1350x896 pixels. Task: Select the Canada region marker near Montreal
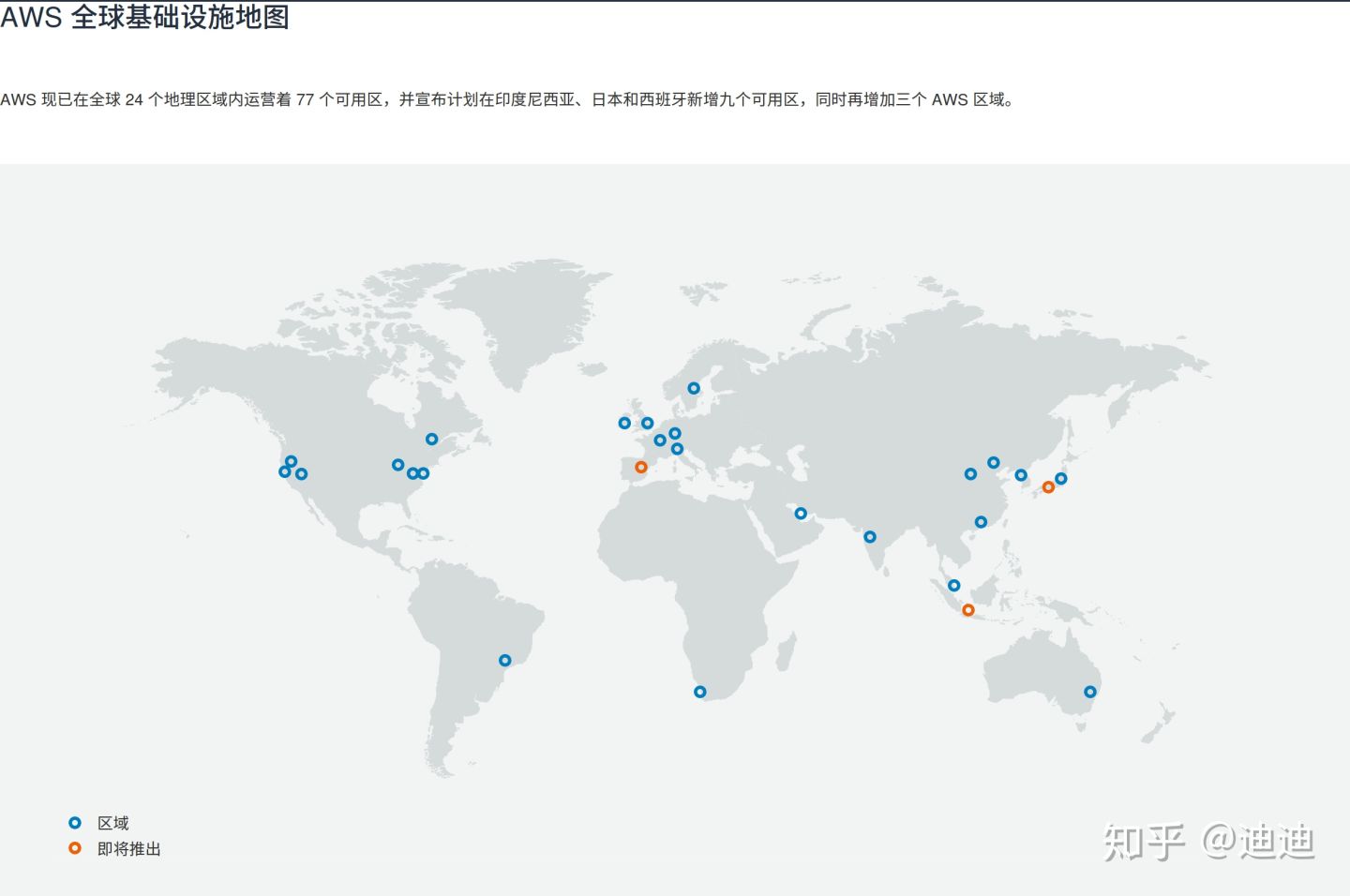431,439
